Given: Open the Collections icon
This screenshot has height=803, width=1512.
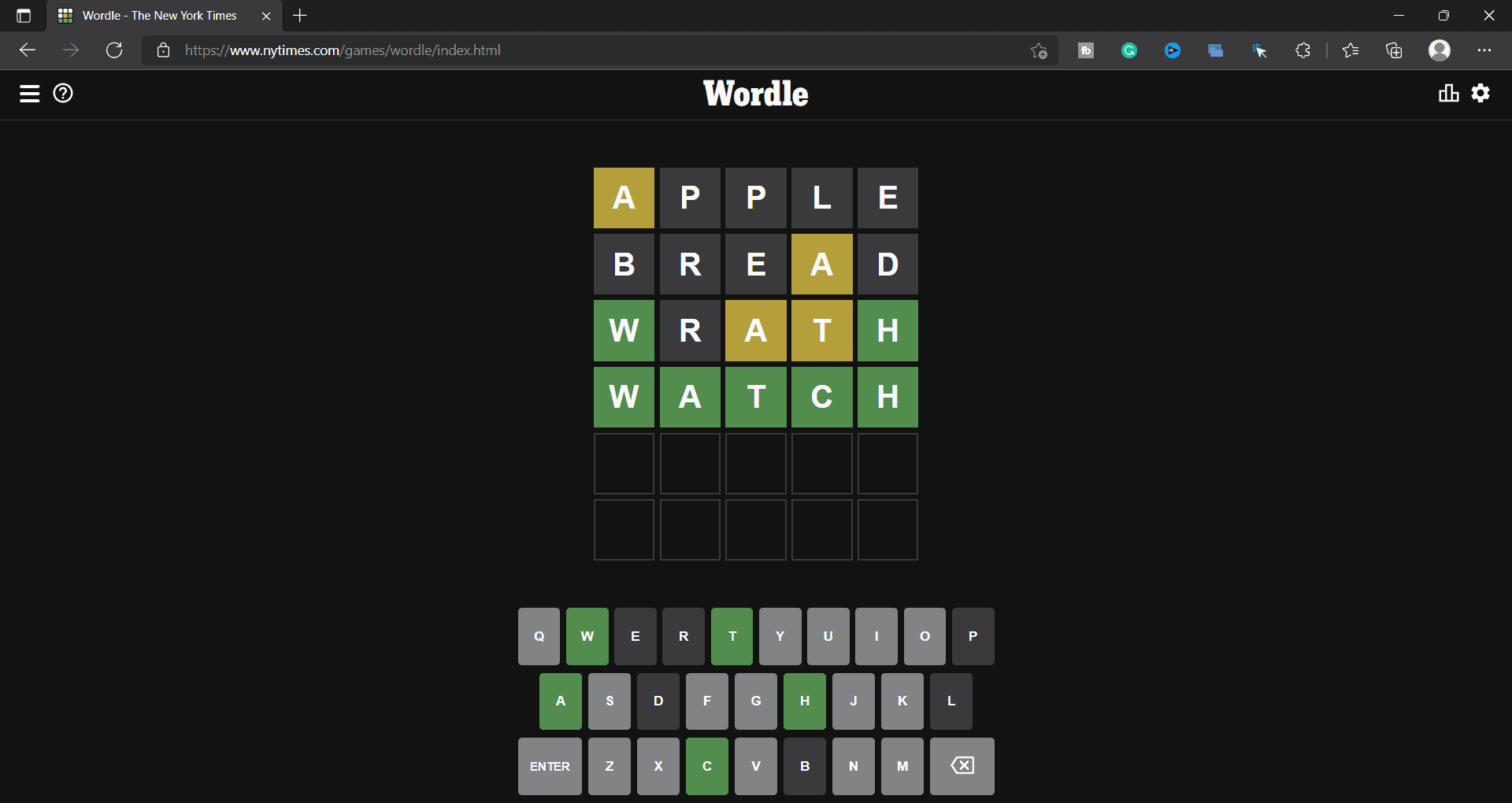Looking at the screenshot, I should (1394, 50).
